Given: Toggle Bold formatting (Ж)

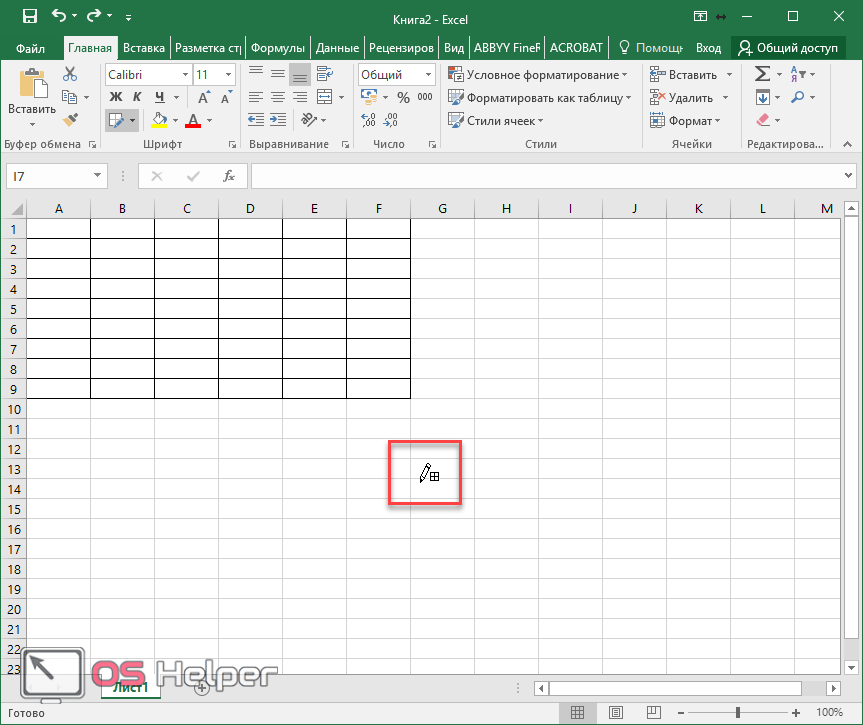Looking at the screenshot, I should click(x=115, y=97).
